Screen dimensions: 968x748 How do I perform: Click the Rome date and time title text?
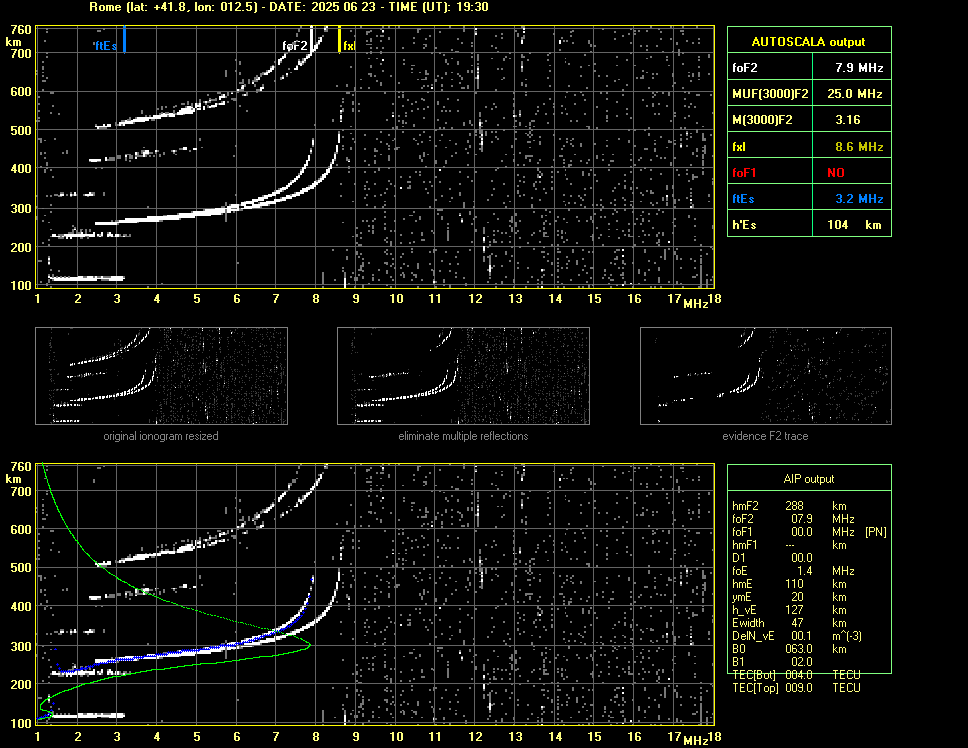289,7
